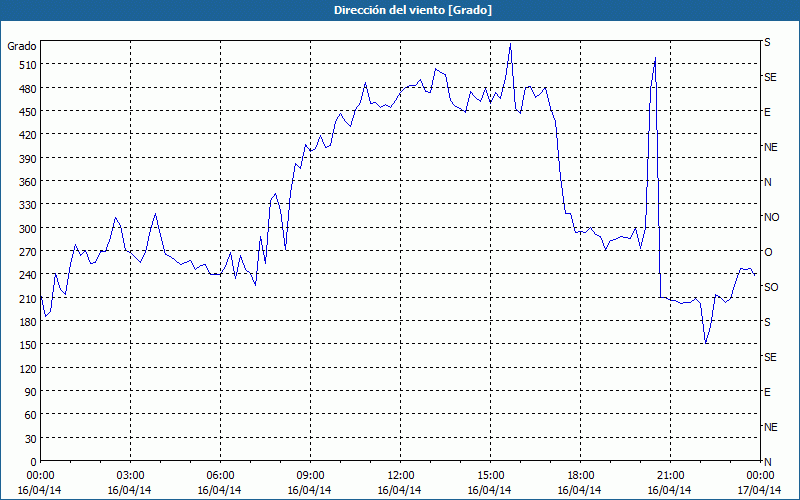Select the 210 tick label on the degree axis

tap(28, 299)
